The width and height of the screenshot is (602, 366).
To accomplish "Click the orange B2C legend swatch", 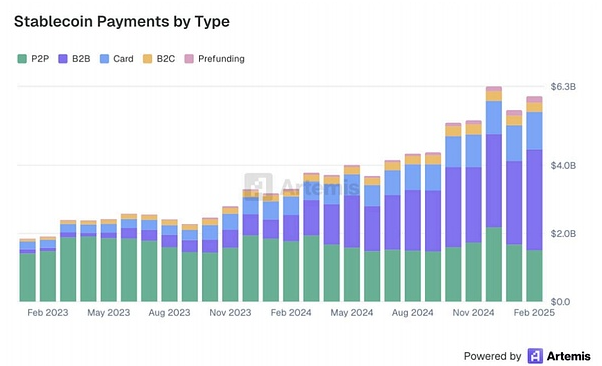I will pos(147,59).
